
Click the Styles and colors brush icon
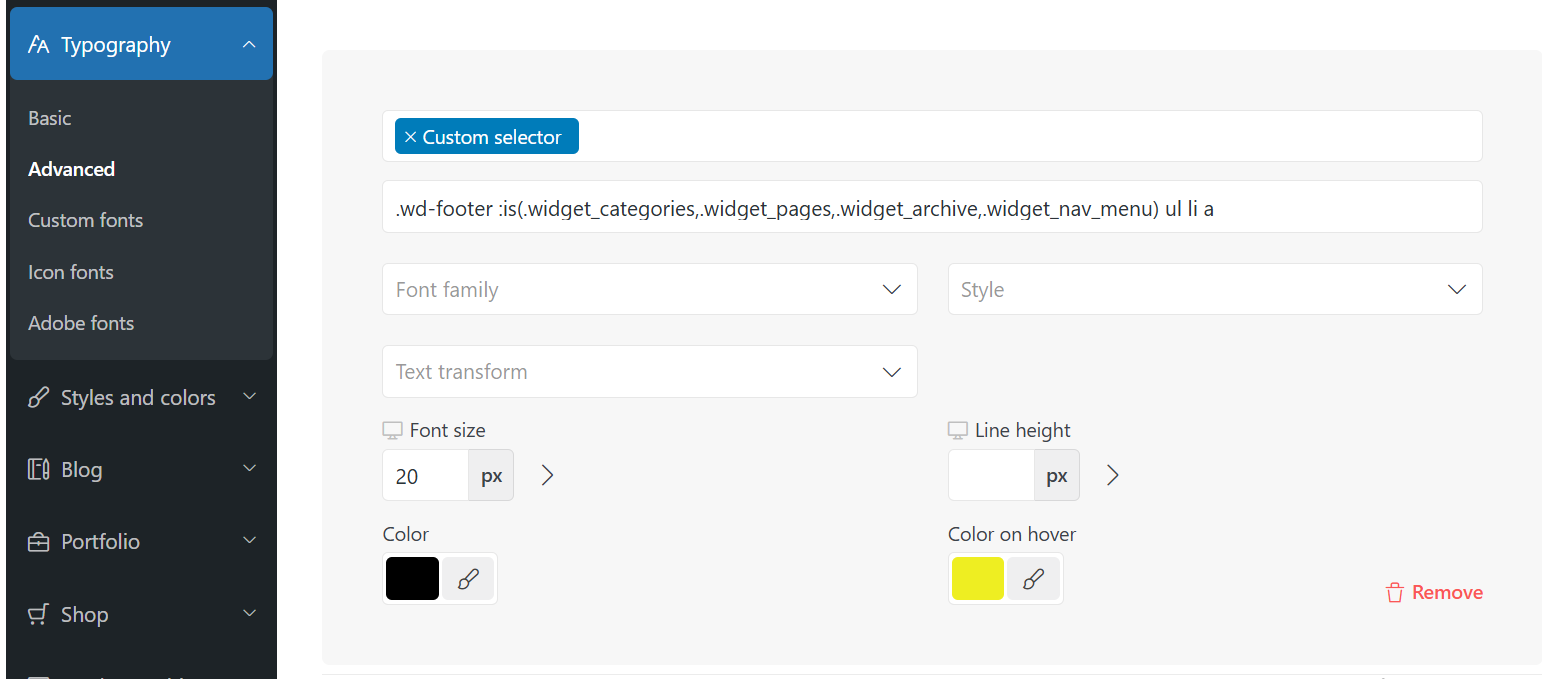pyautogui.click(x=39, y=397)
